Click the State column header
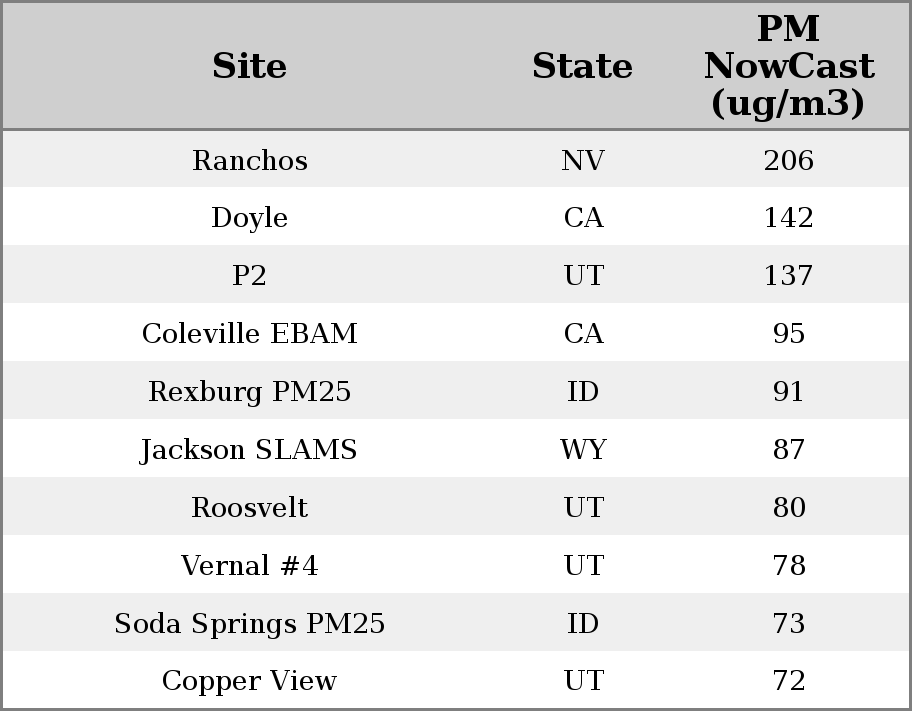 click(582, 67)
